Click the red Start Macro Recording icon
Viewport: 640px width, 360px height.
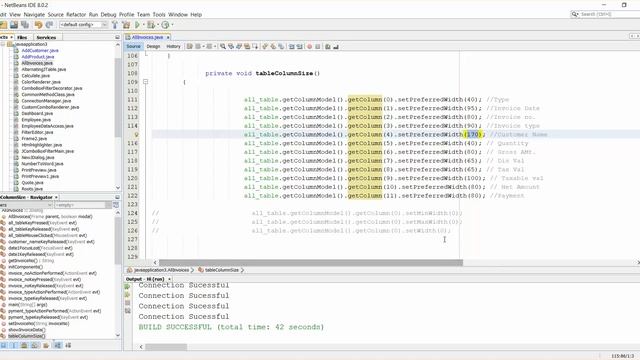tap(309, 47)
